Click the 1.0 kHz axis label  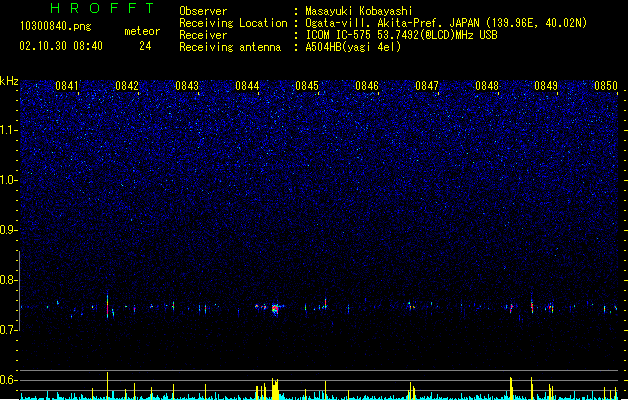[x=9, y=180]
